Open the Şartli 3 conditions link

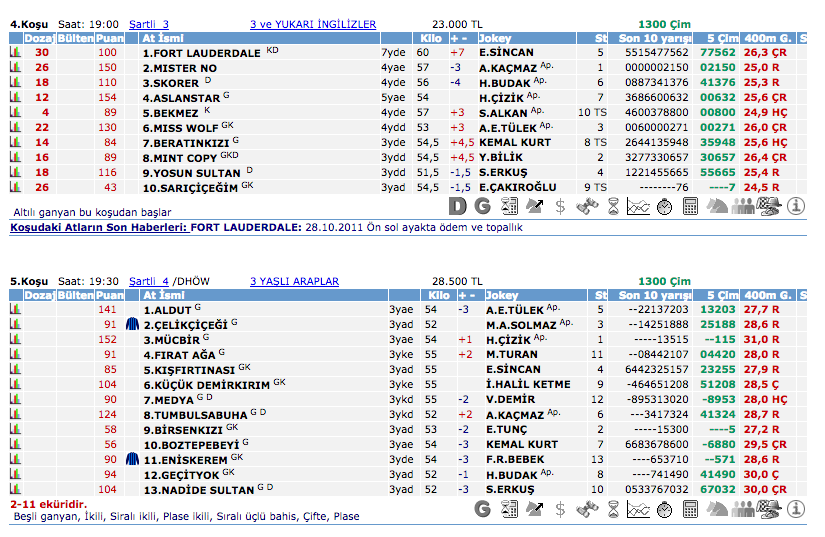tap(149, 24)
